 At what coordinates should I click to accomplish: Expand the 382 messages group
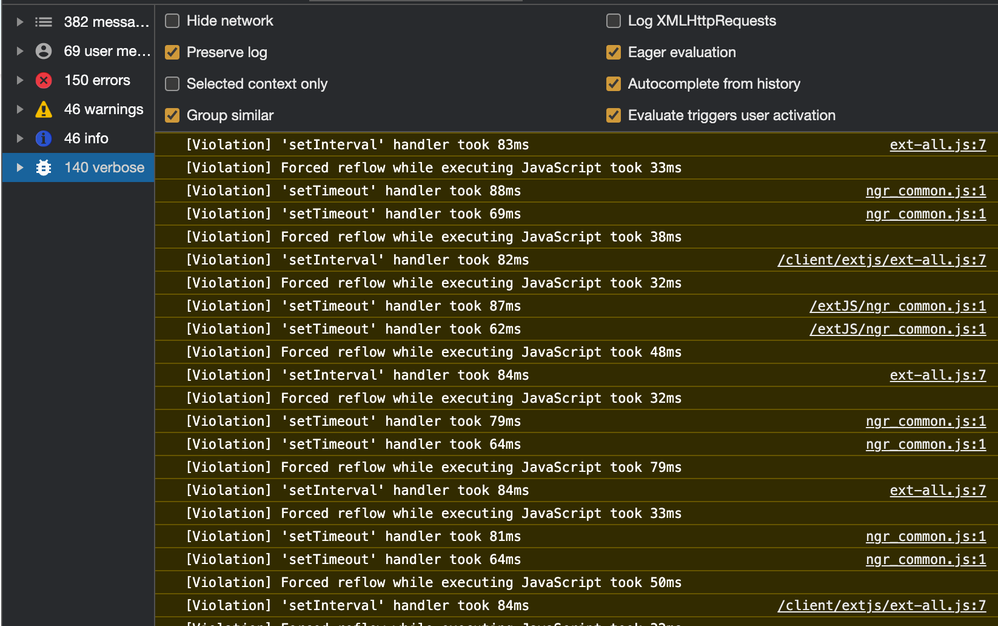click(20, 22)
